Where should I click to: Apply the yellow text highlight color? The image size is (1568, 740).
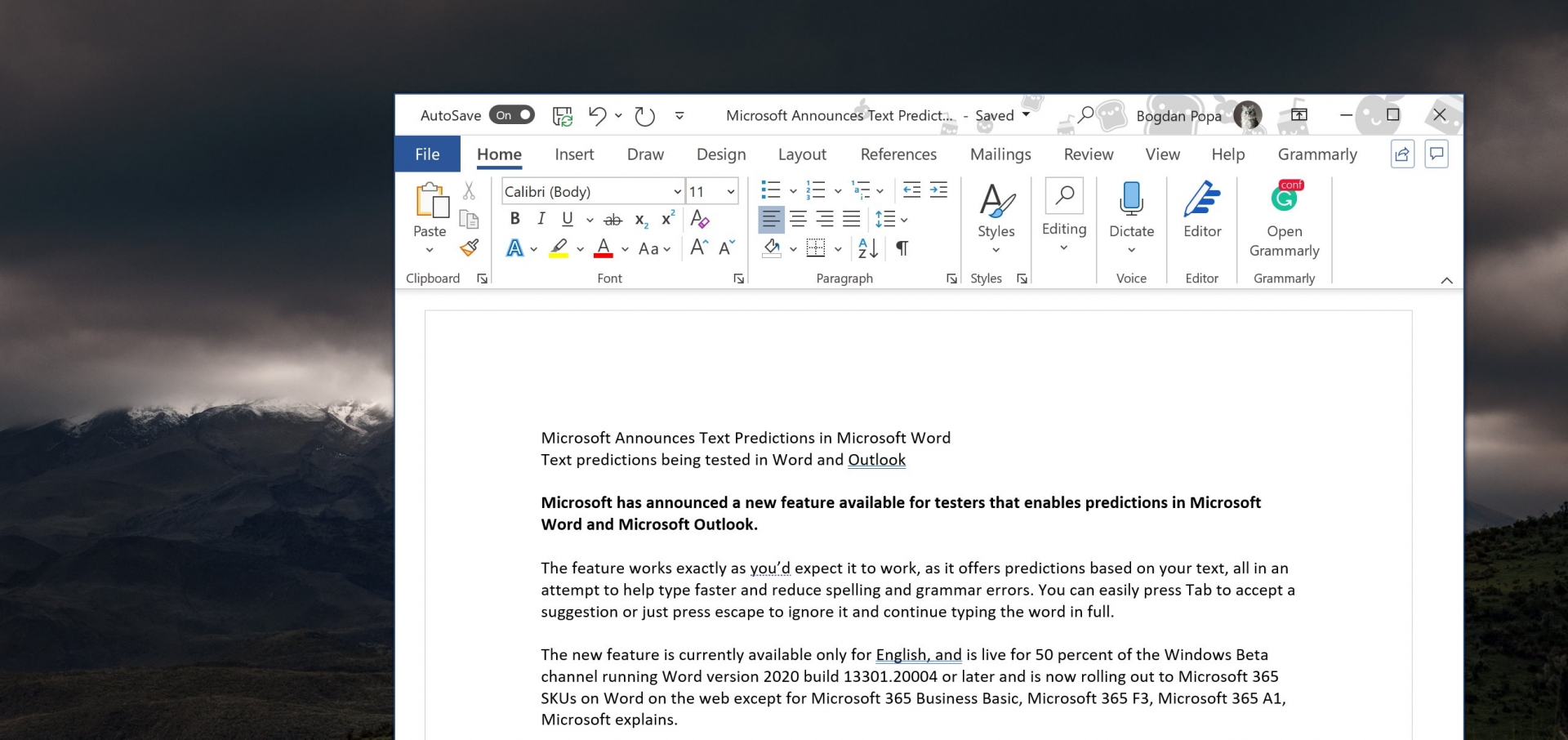point(559,247)
